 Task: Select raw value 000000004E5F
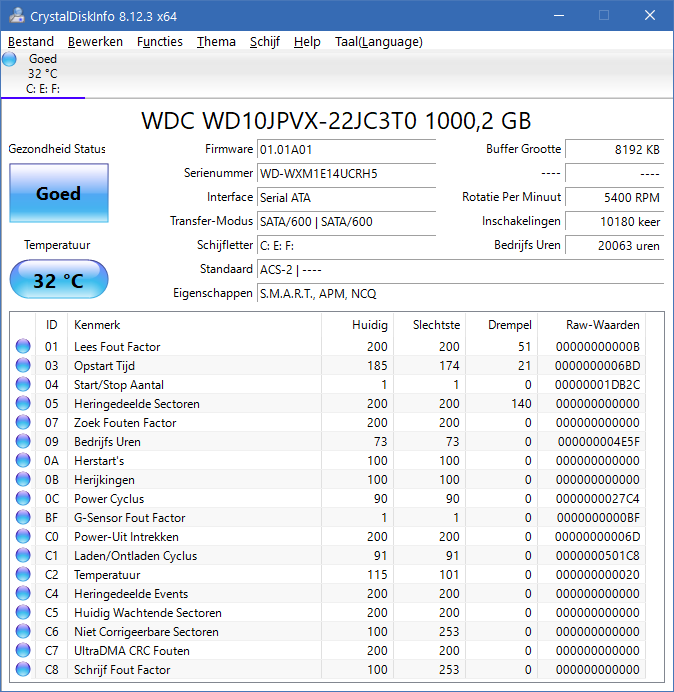[599, 442]
